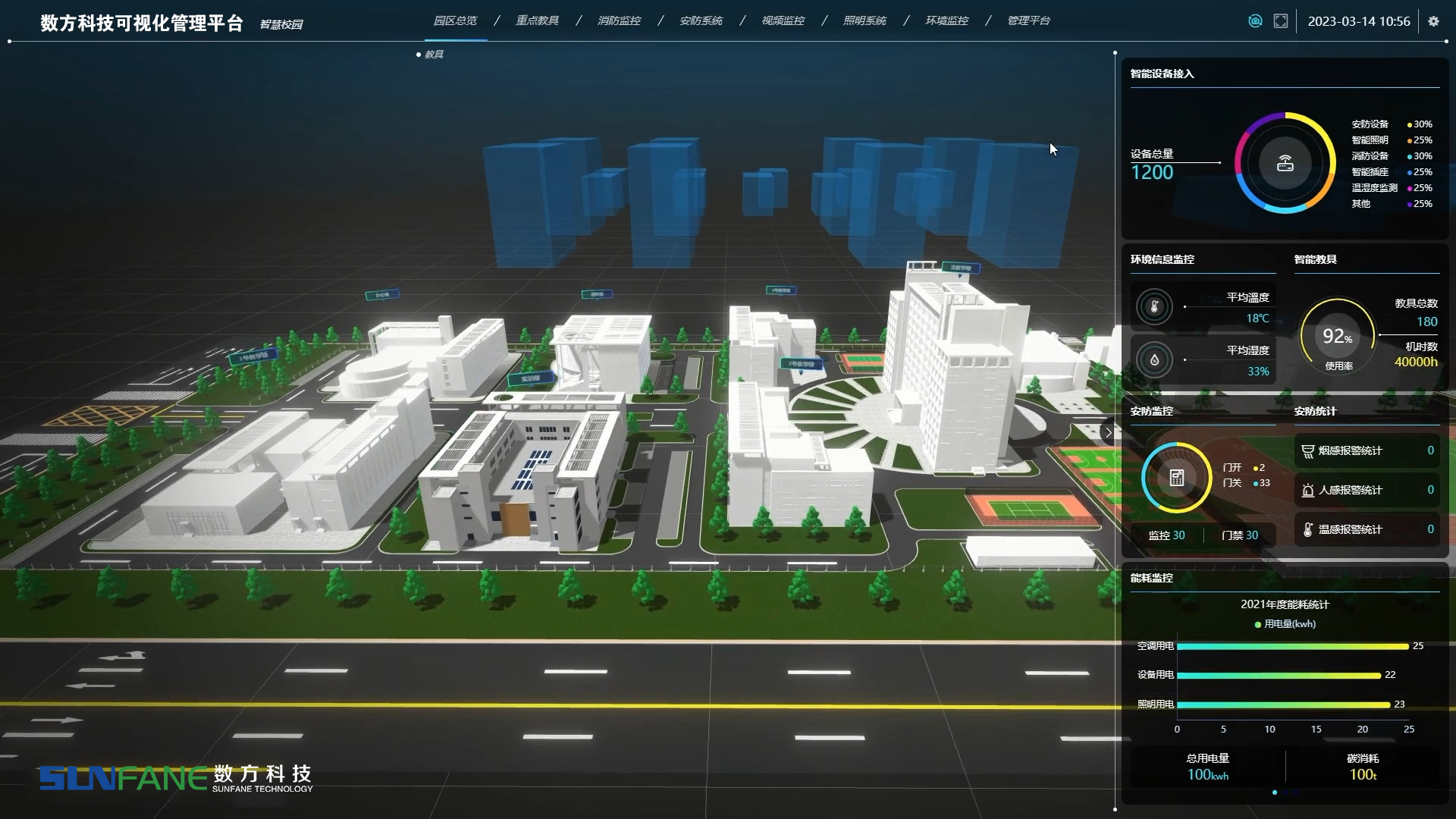Toggle the 智能插座 legend entry
This screenshot has width=1456, height=819.
point(1392,172)
